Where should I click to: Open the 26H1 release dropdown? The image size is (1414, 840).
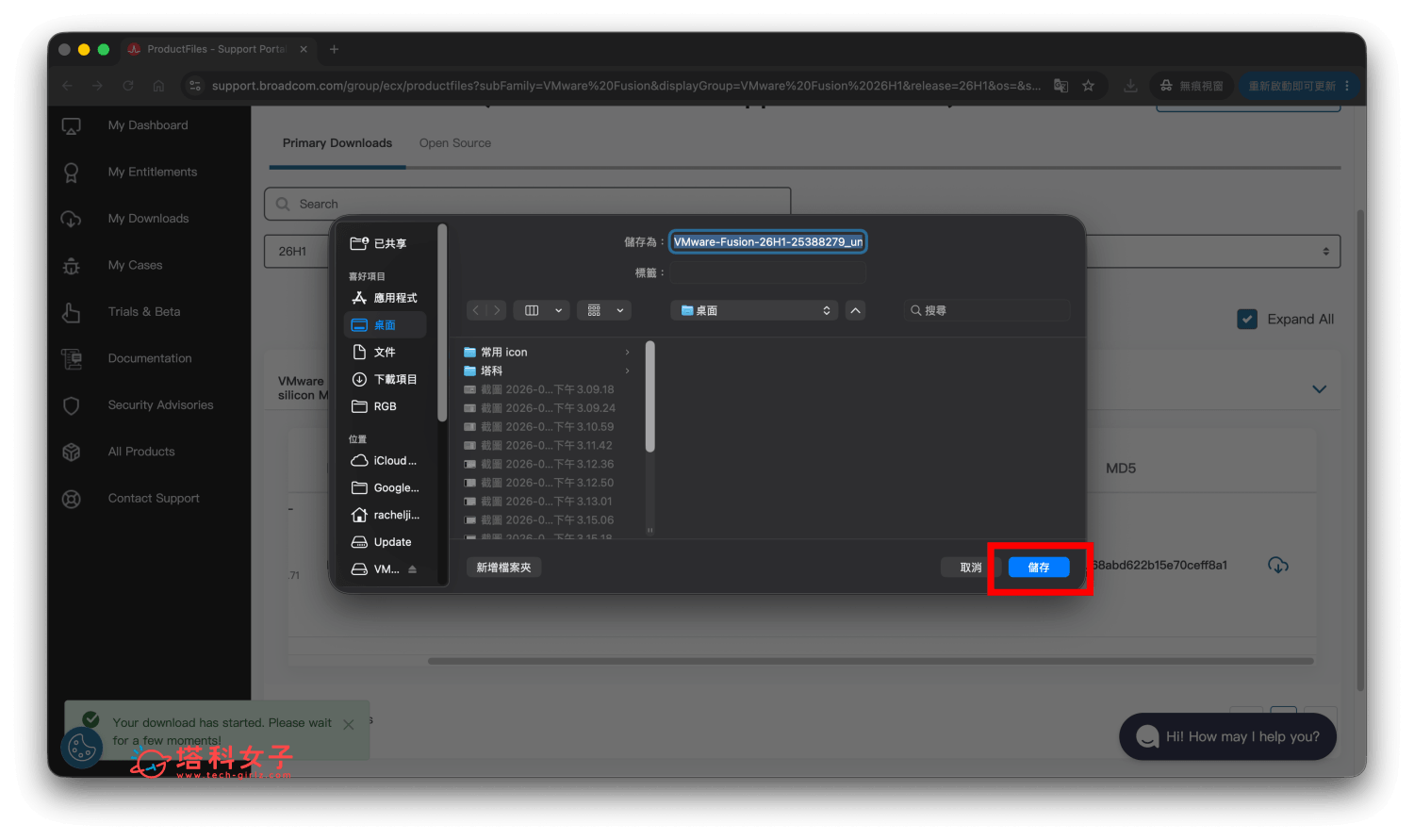(294, 252)
